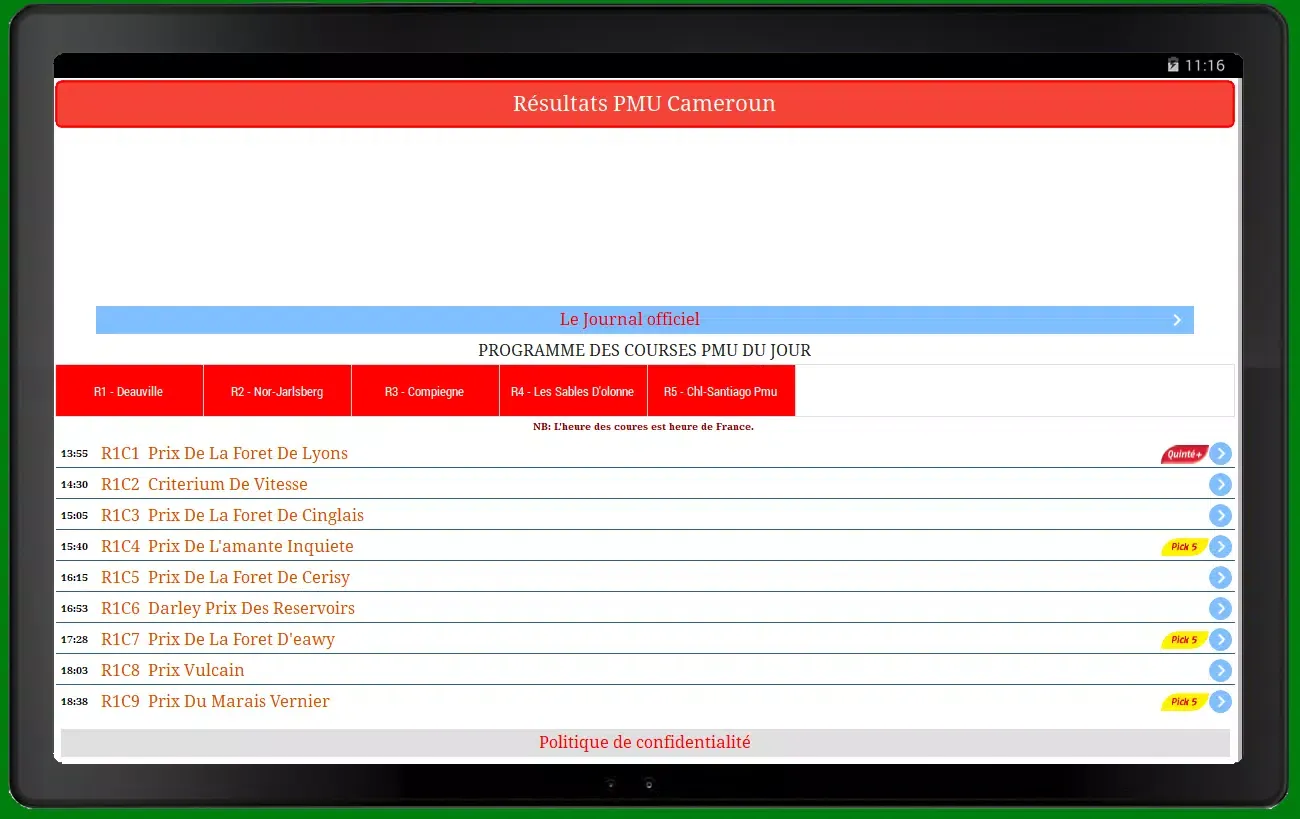The width and height of the screenshot is (1300, 819).
Task: Click the battery status icon
Action: point(1173,65)
